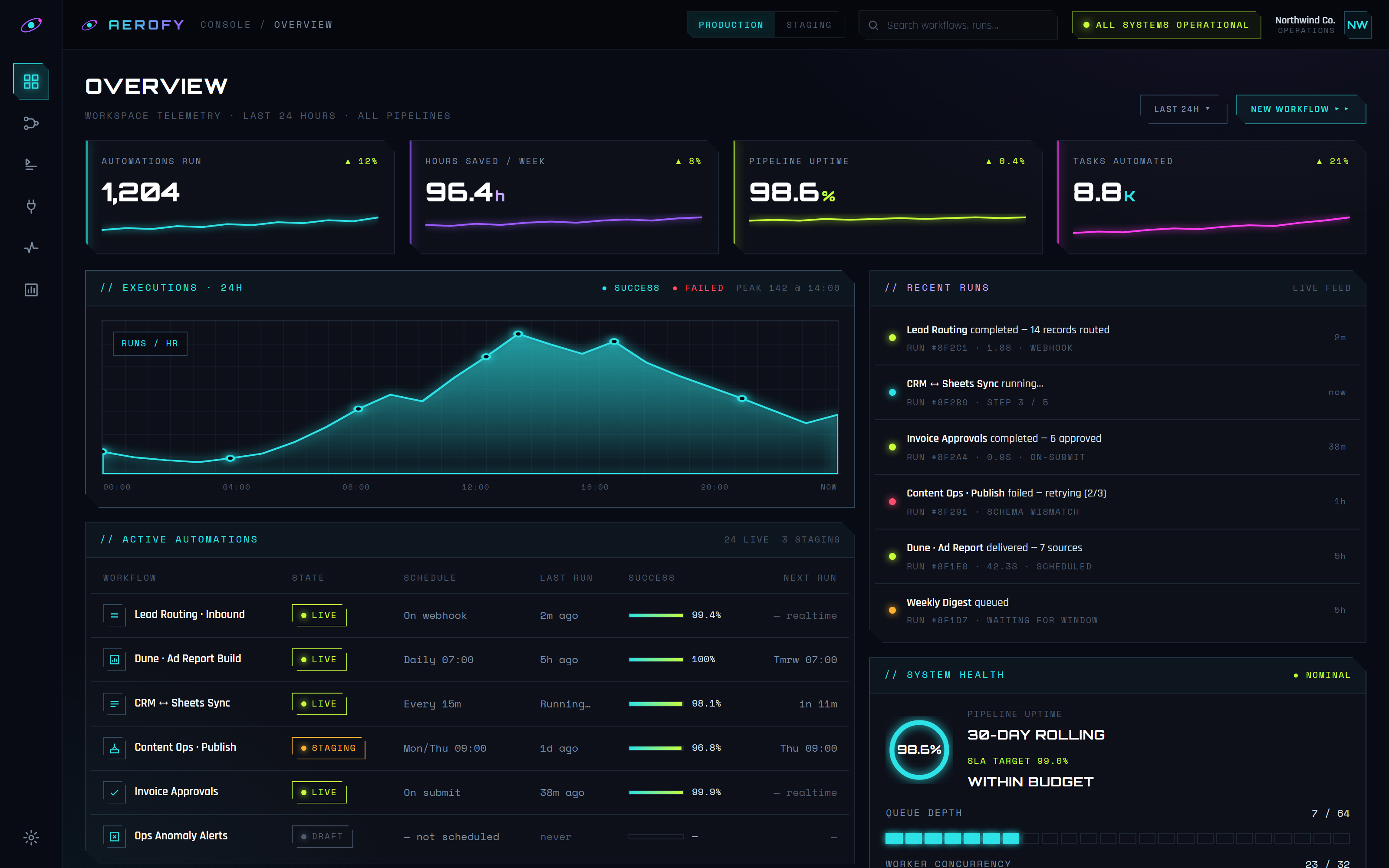Viewport: 1389px width, 868px height.
Task: Open the settings gear icon in sidebar
Action: tap(31, 838)
